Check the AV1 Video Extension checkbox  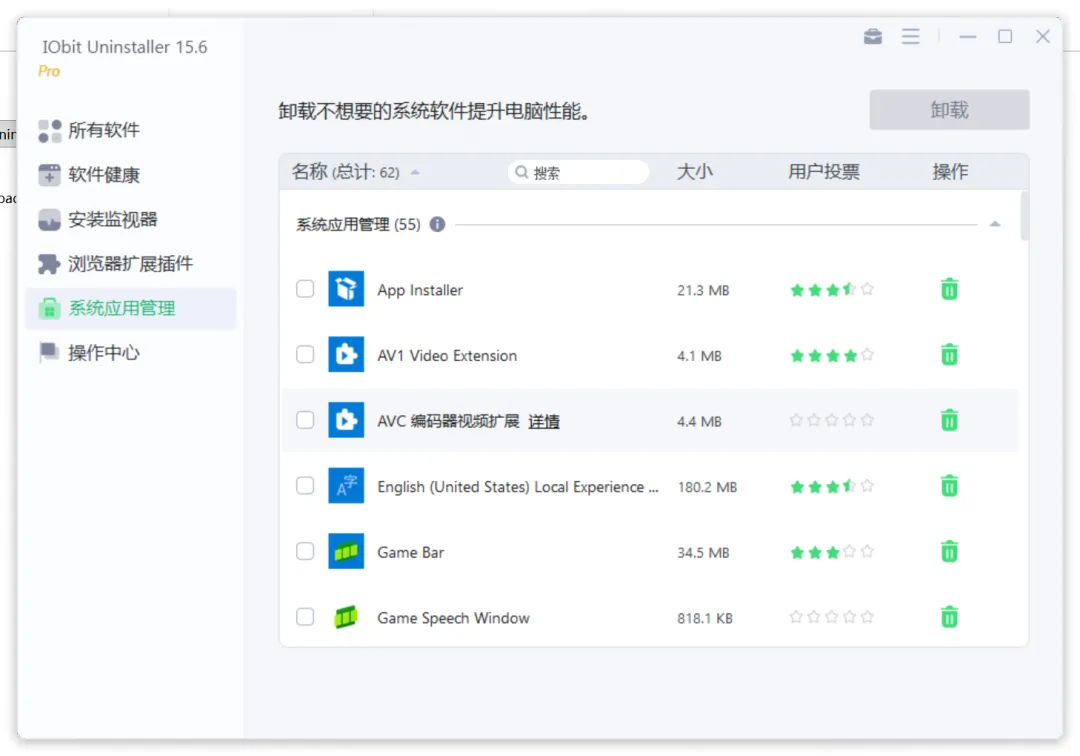coord(305,355)
